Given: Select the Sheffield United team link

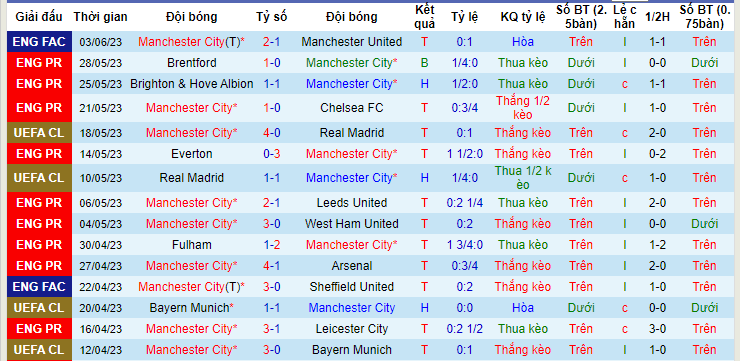Looking at the screenshot, I should (352, 287).
